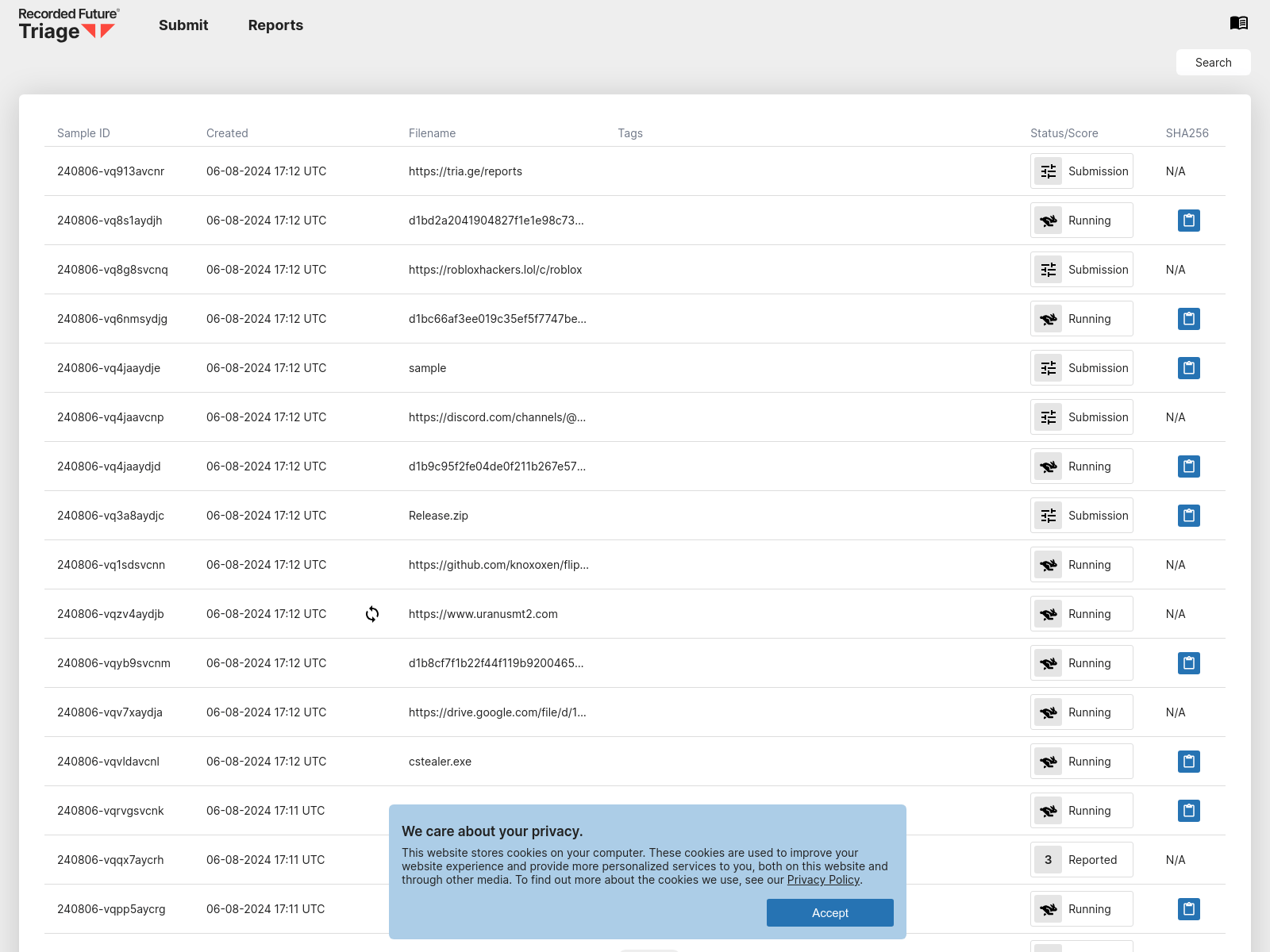Click sample ID 240806-vqpp5aycrg
This screenshot has height=952, width=1270.
[111, 909]
